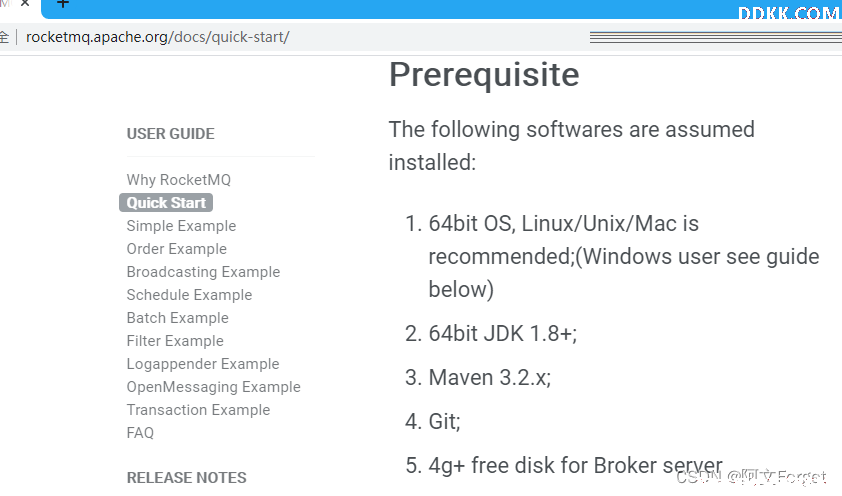Click the RELEASE NOTES section heading
The height and width of the screenshot is (496, 842).
(x=186, y=478)
